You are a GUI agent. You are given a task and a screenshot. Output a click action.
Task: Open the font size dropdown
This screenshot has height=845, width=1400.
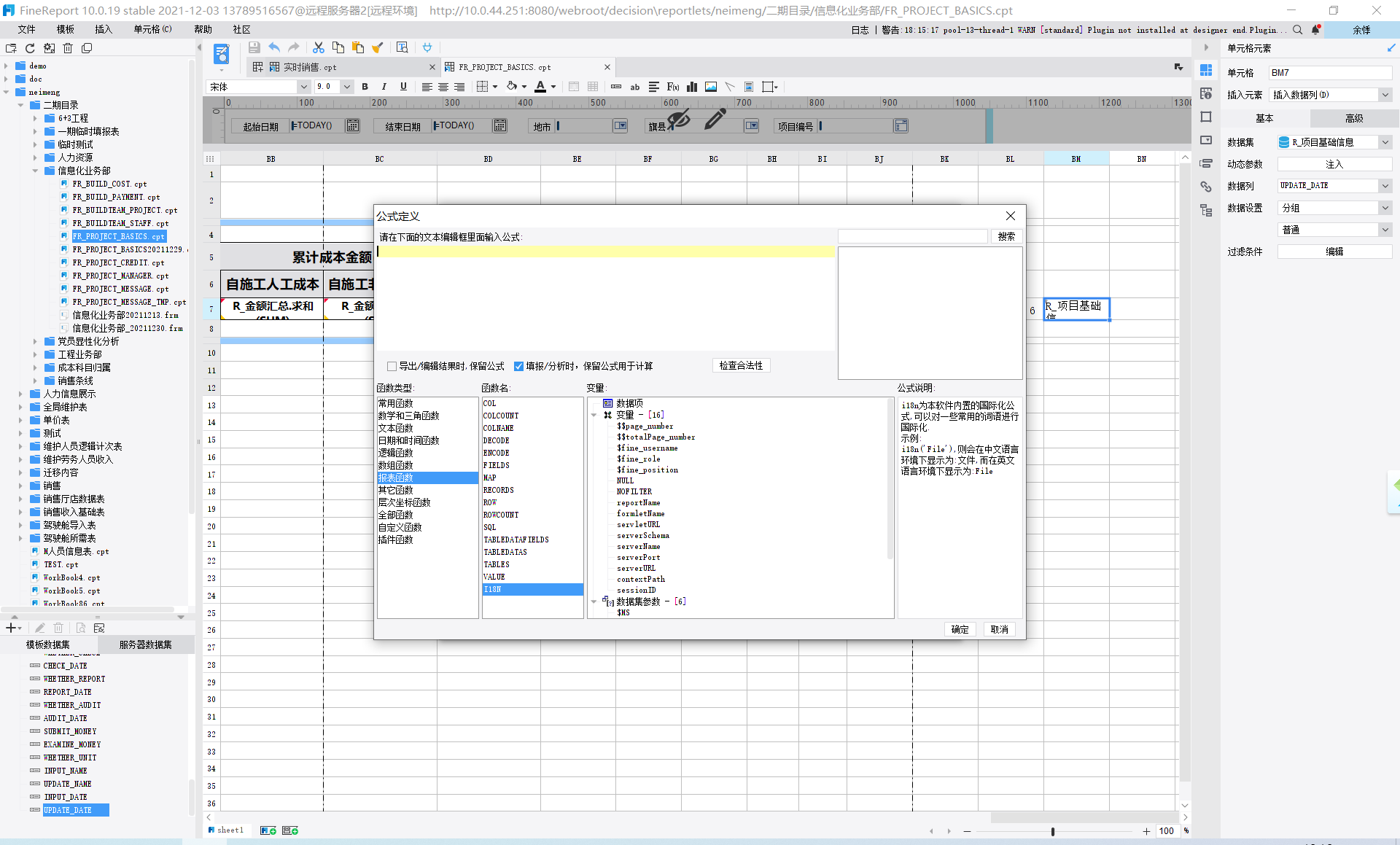point(347,87)
